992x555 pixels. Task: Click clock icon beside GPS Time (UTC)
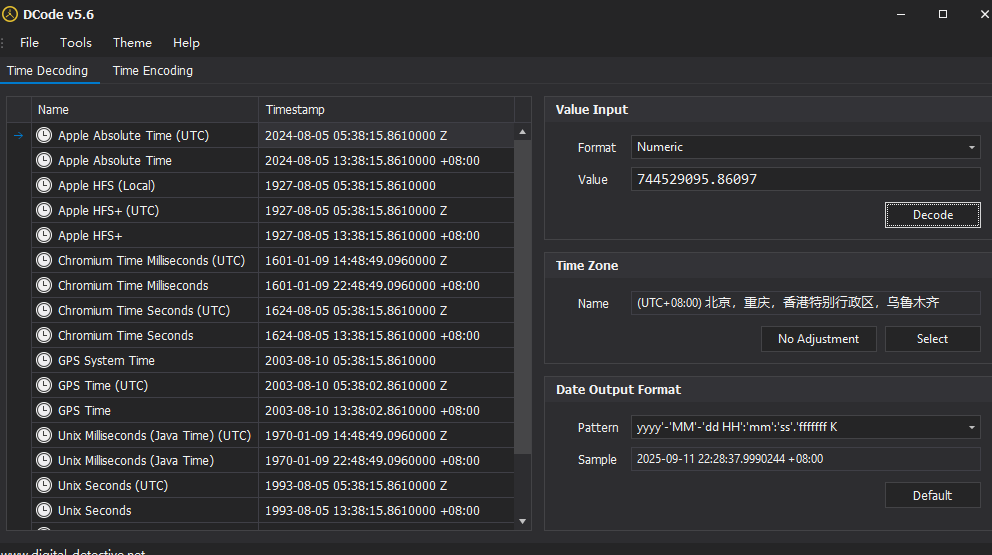pos(44,385)
